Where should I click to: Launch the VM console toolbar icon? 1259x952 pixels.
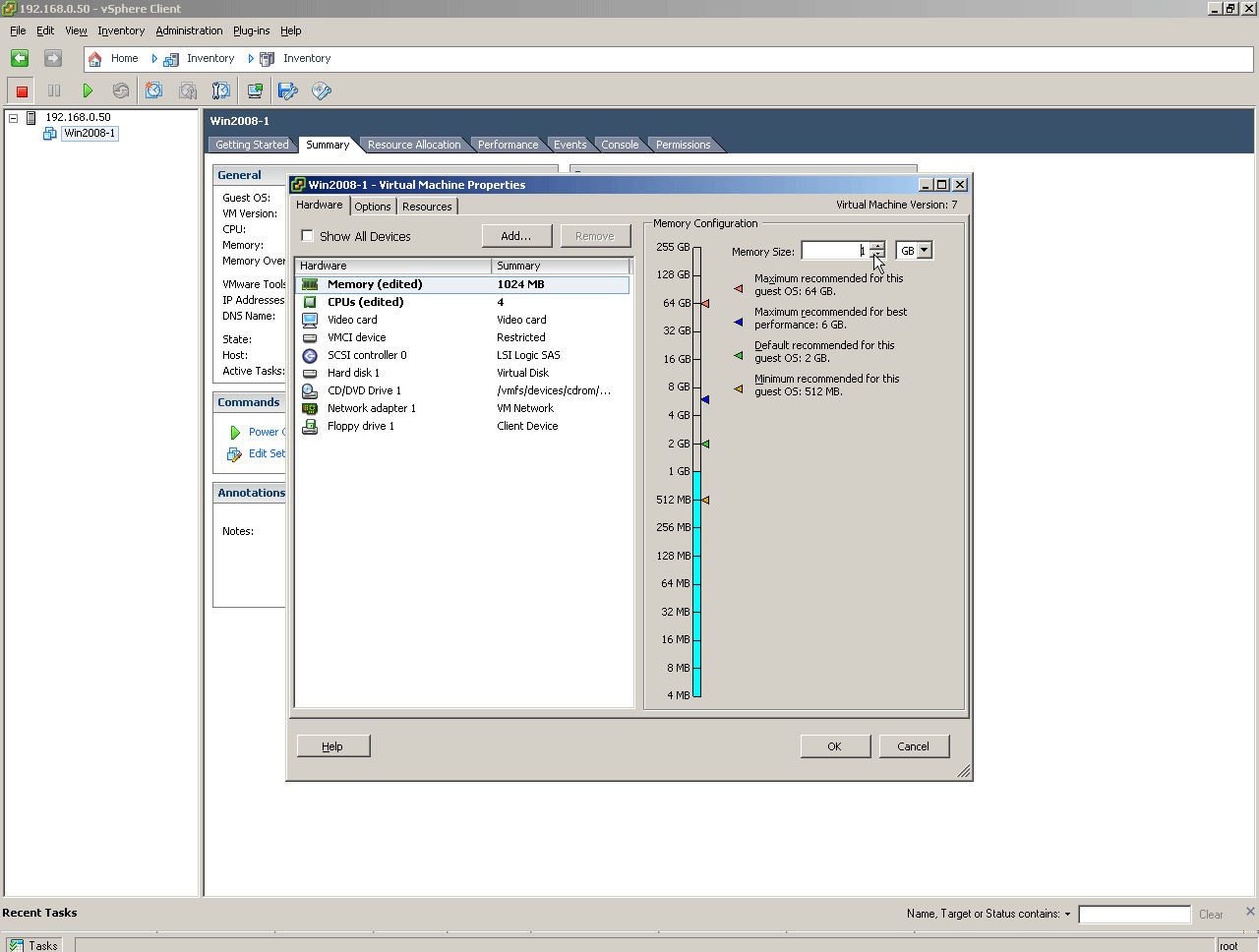[255, 90]
